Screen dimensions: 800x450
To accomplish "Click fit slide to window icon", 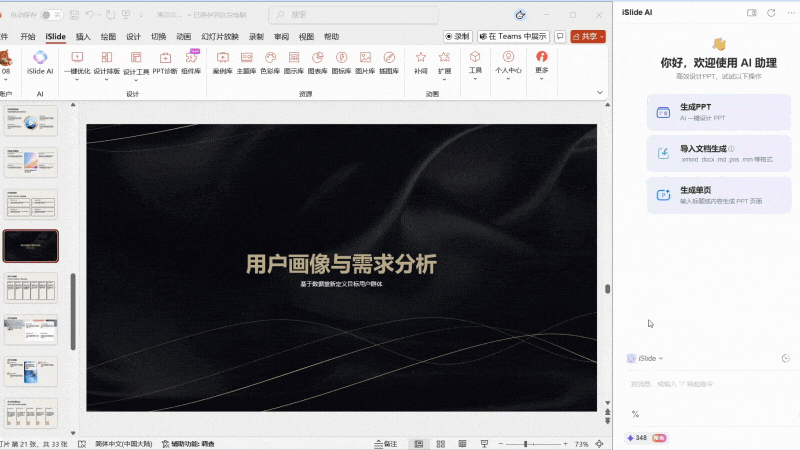I will click(x=599, y=444).
